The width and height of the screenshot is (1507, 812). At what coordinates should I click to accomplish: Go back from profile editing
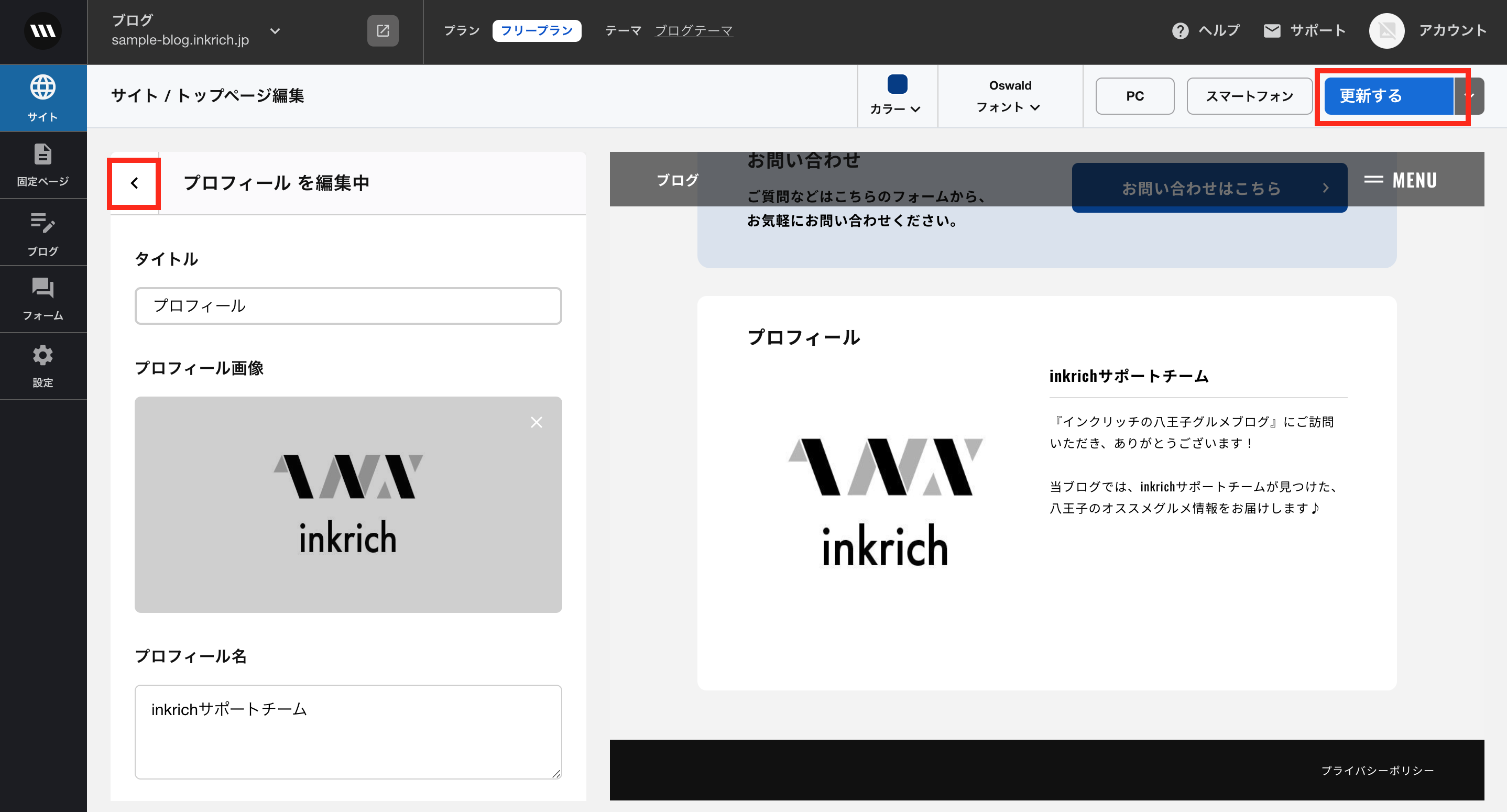point(135,183)
